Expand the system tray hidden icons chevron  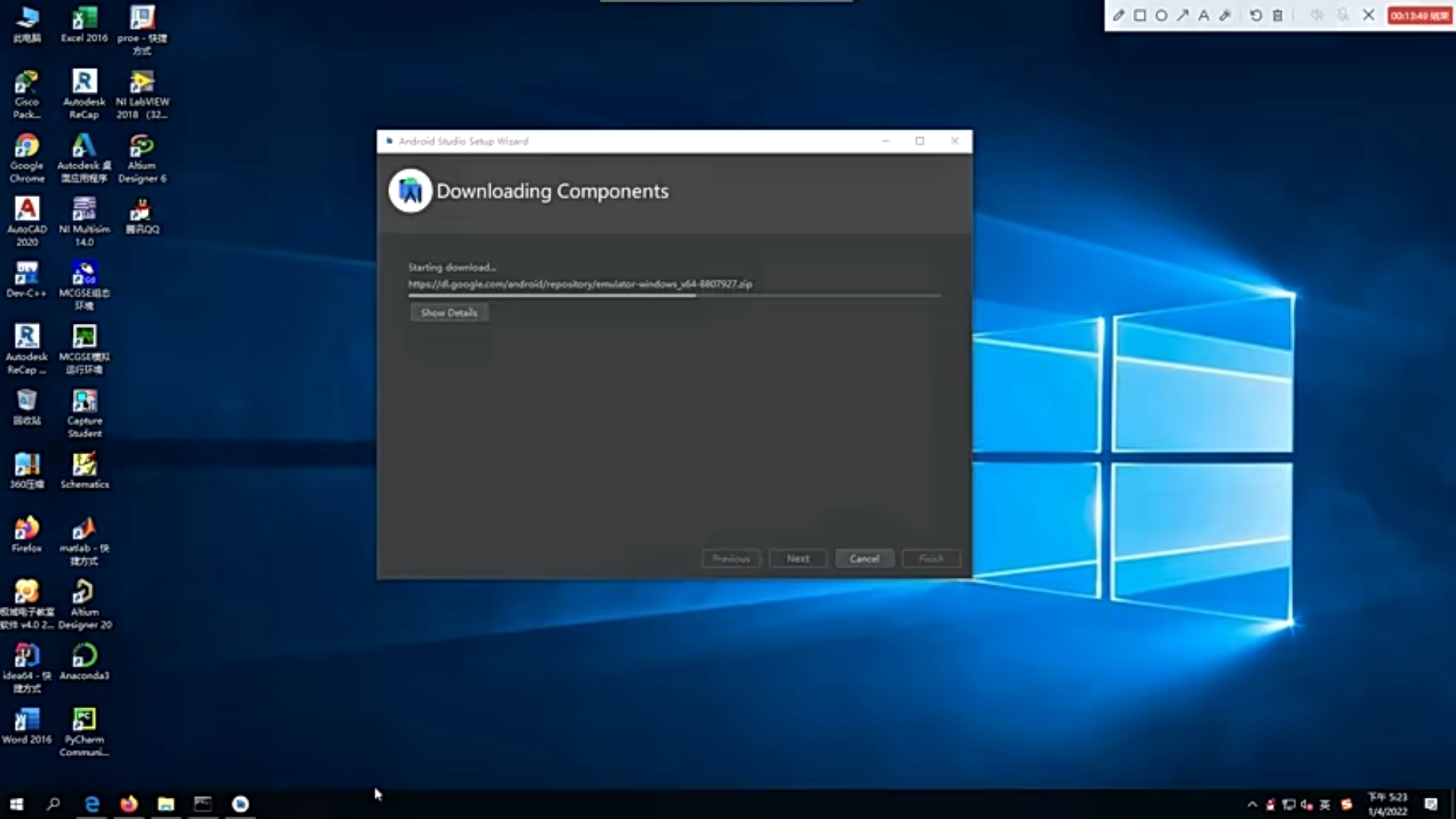coord(1252,805)
